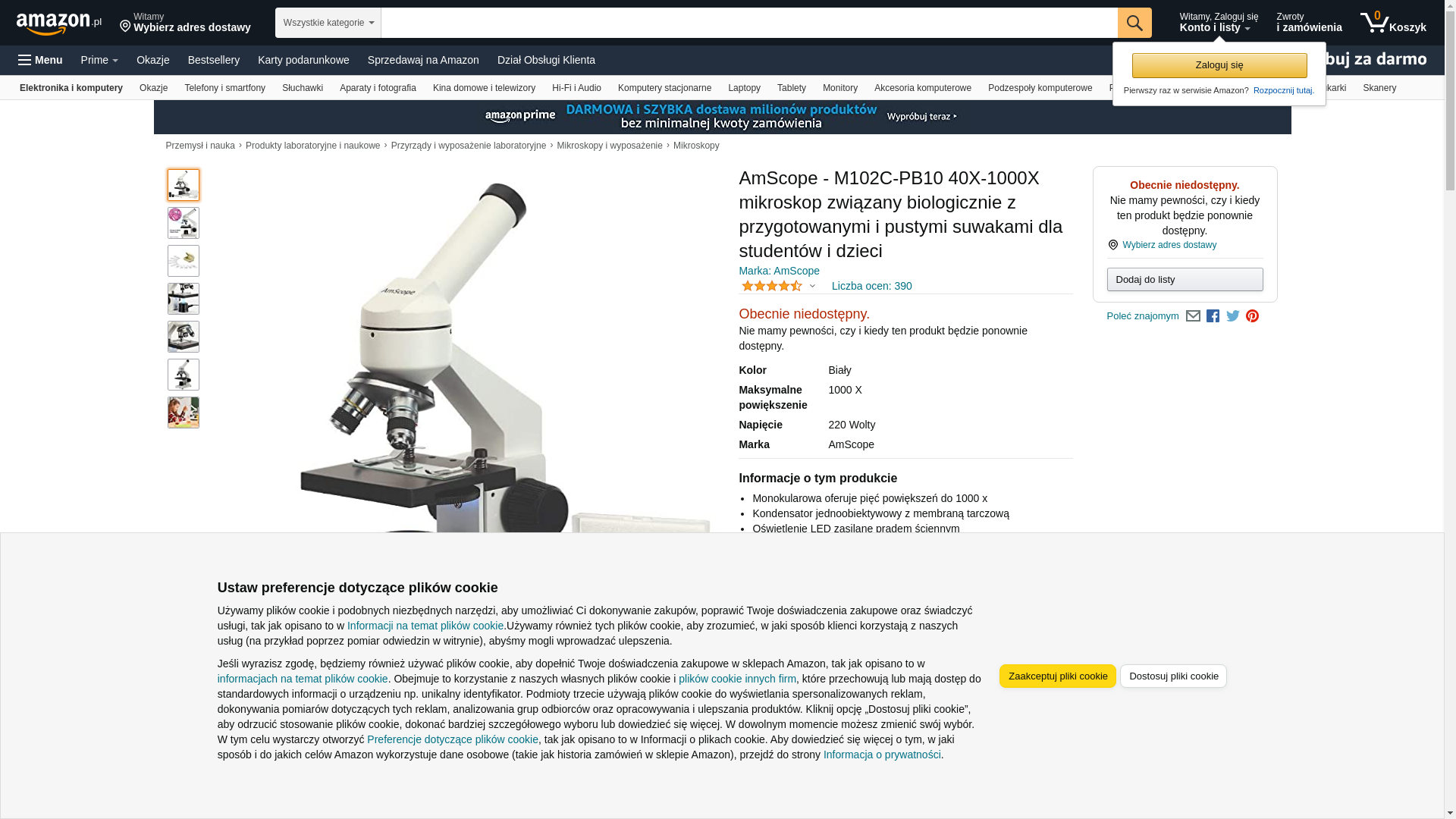Open the hamburger Menu
Image resolution: width=1456 pixels, height=819 pixels.
[40, 60]
